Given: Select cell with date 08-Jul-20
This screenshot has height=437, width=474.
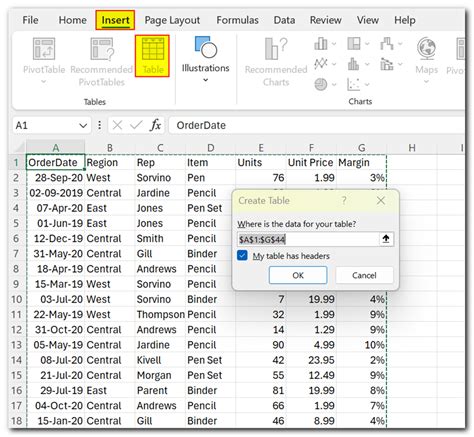Looking at the screenshot, I should [x=56, y=360].
